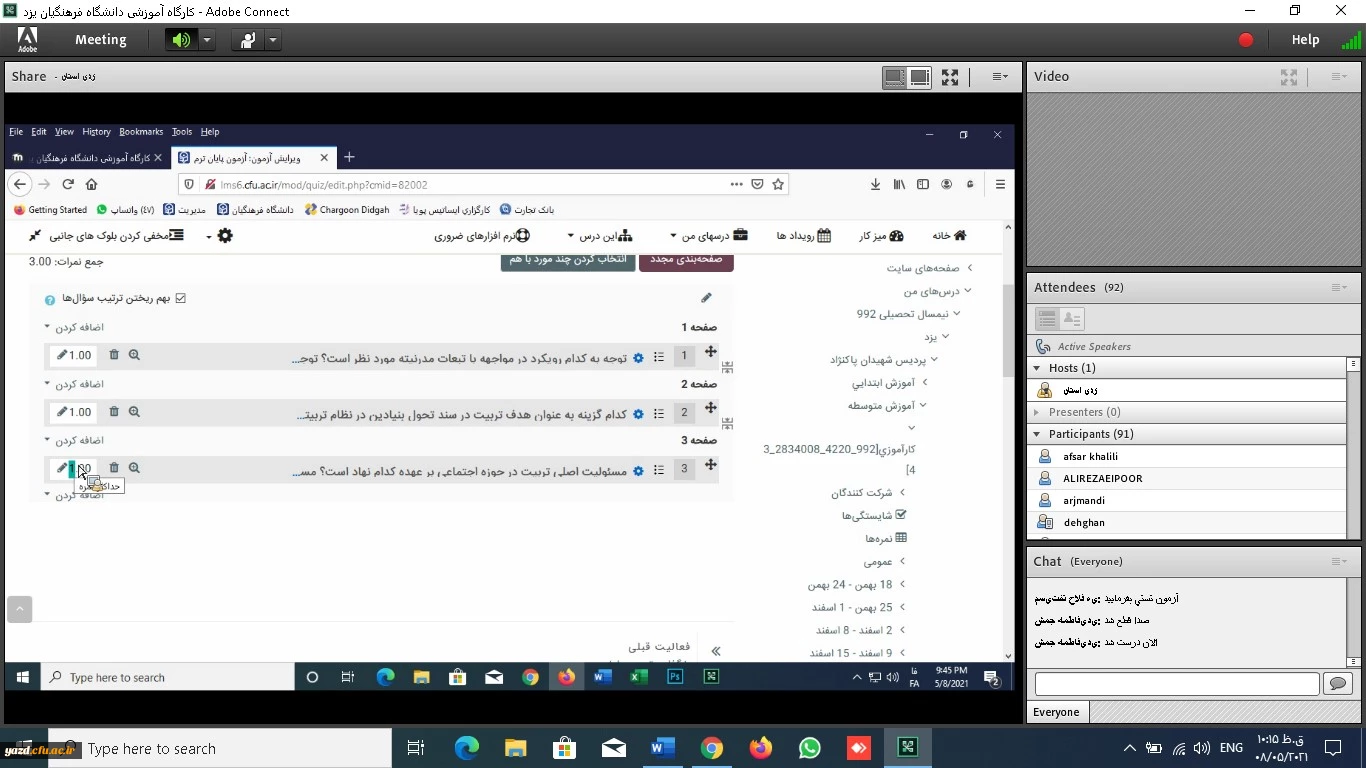Toggle full screen for the Share pod
The width and height of the screenshot is (1366, 768).
[950, 77]
